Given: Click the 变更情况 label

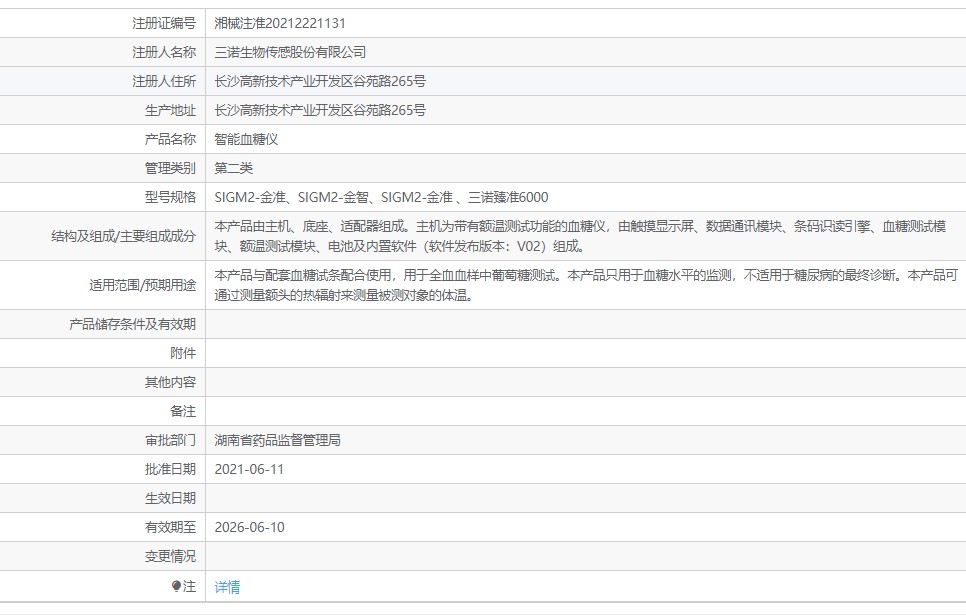Looking at the screenshot, I should click(170, 556).
